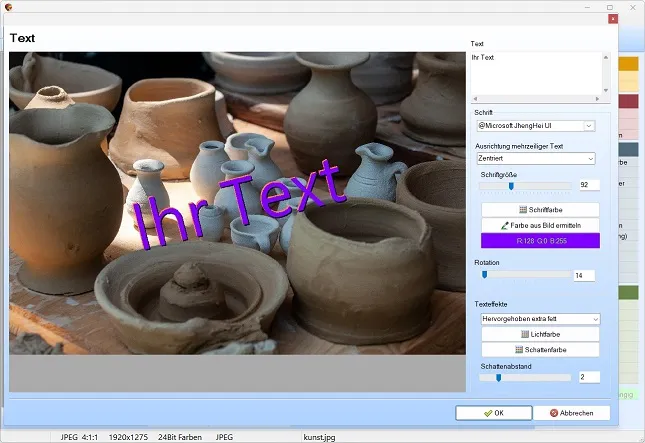Viewport: 645px width, 443px height.
Task: Click into the Ihr Text text box
Action: (536, 74)
